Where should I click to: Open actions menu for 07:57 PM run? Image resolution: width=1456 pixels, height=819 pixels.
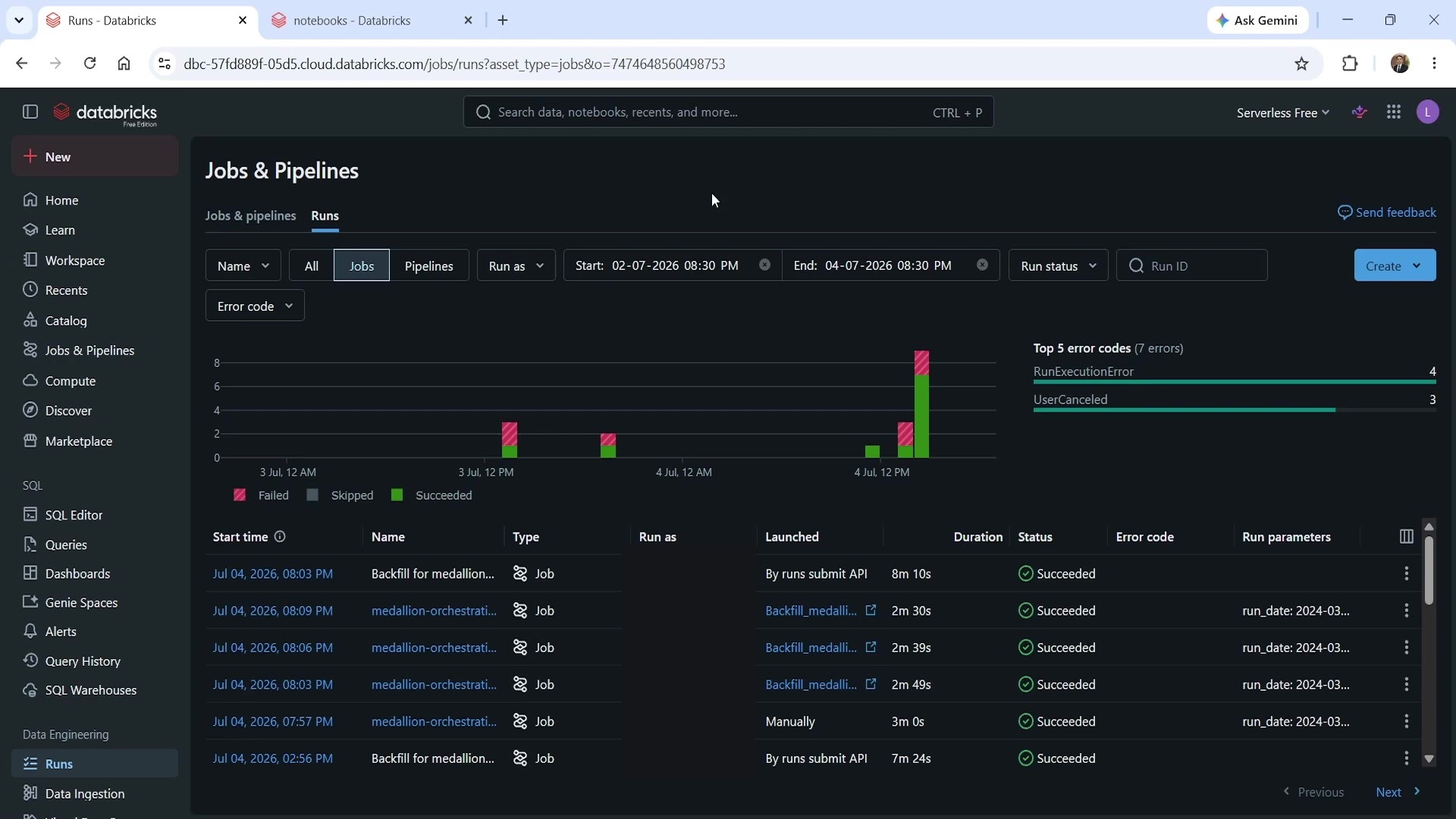pyautogui.click(x=1406, y=721)
